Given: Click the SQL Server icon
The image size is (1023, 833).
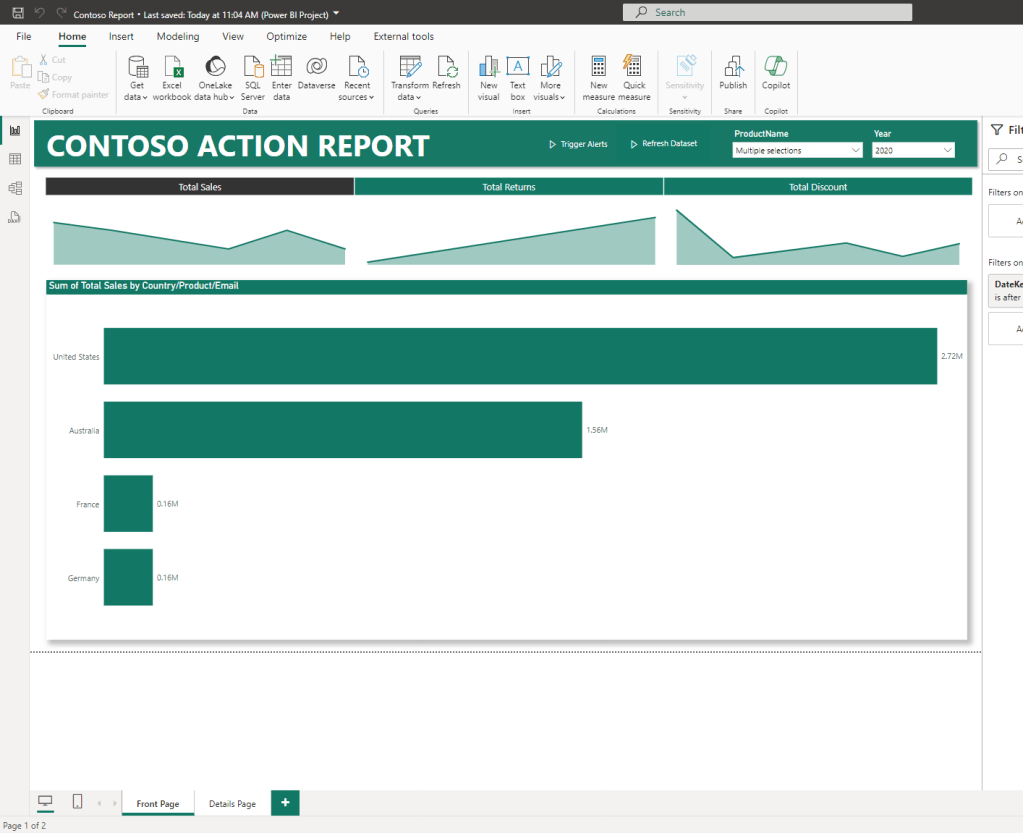Looking at the screenshot, I should click(253, 68).
